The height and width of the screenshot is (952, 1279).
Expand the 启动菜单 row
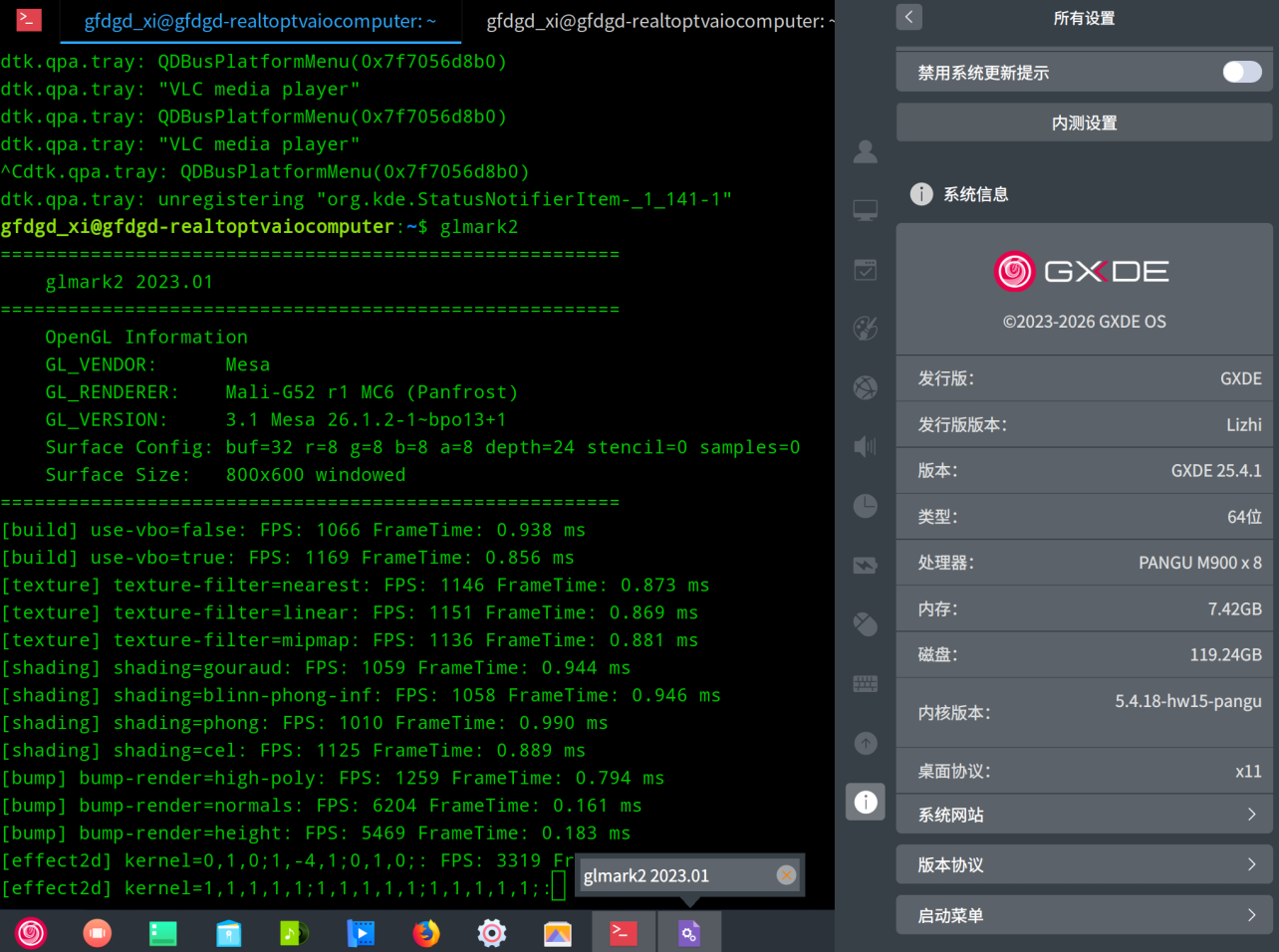pyautogui.click(x=1085, y=915)
